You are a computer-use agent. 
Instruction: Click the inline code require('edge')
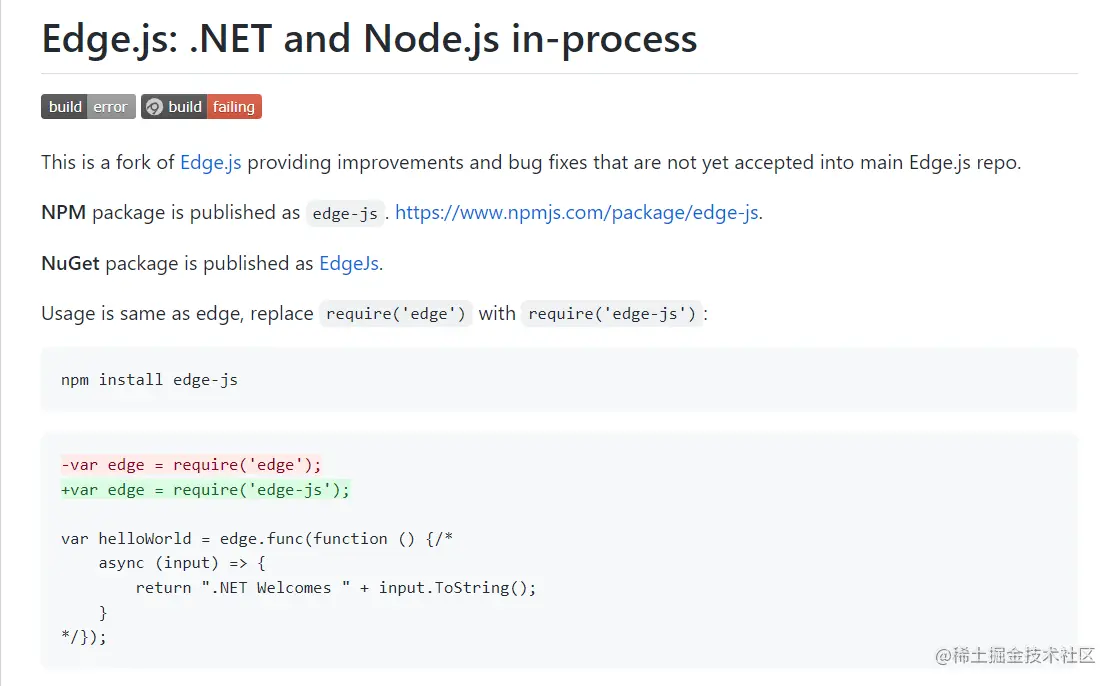coord(396,314)
